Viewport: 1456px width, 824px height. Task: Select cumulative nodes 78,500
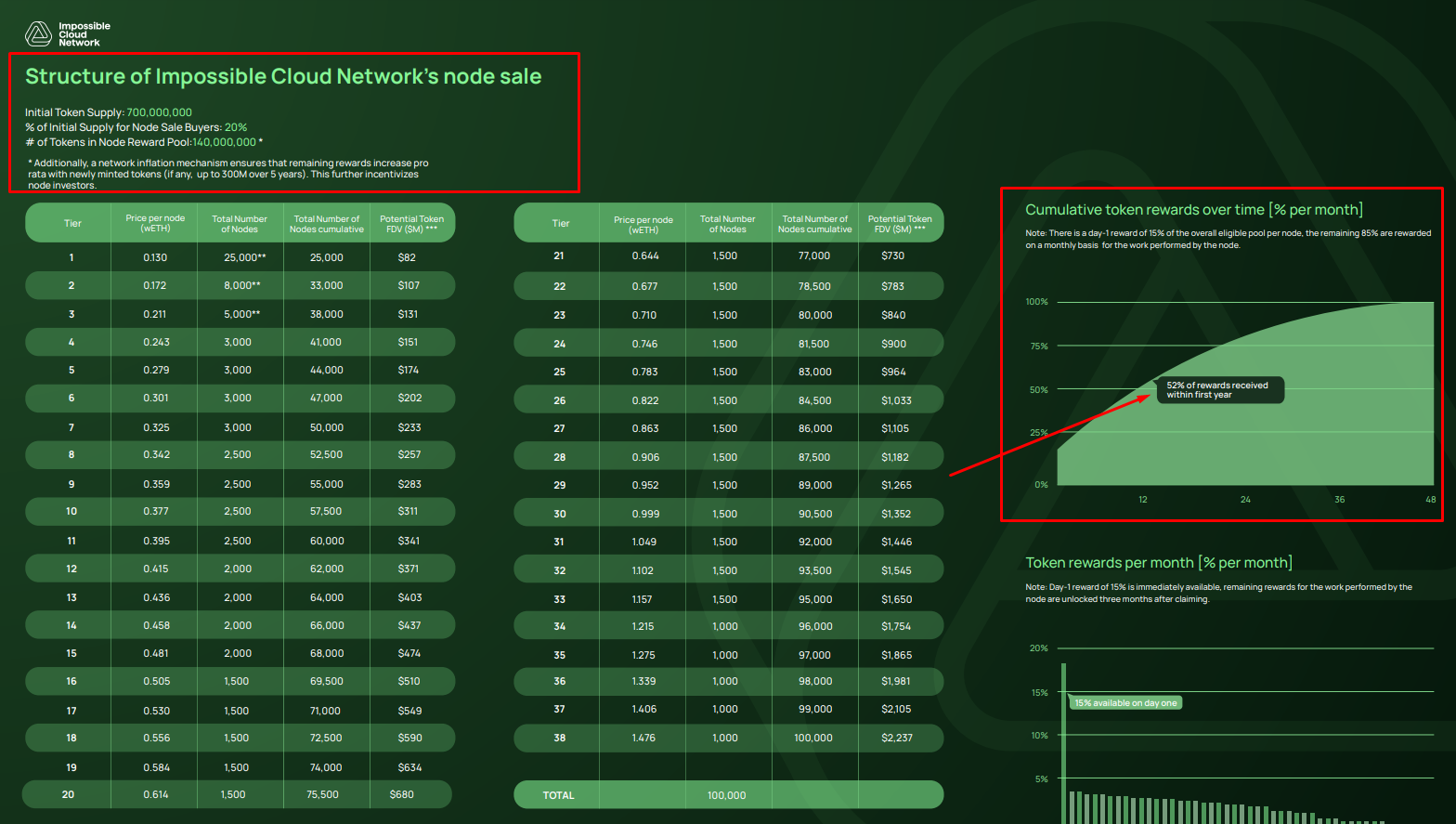(x=814, y=286)
